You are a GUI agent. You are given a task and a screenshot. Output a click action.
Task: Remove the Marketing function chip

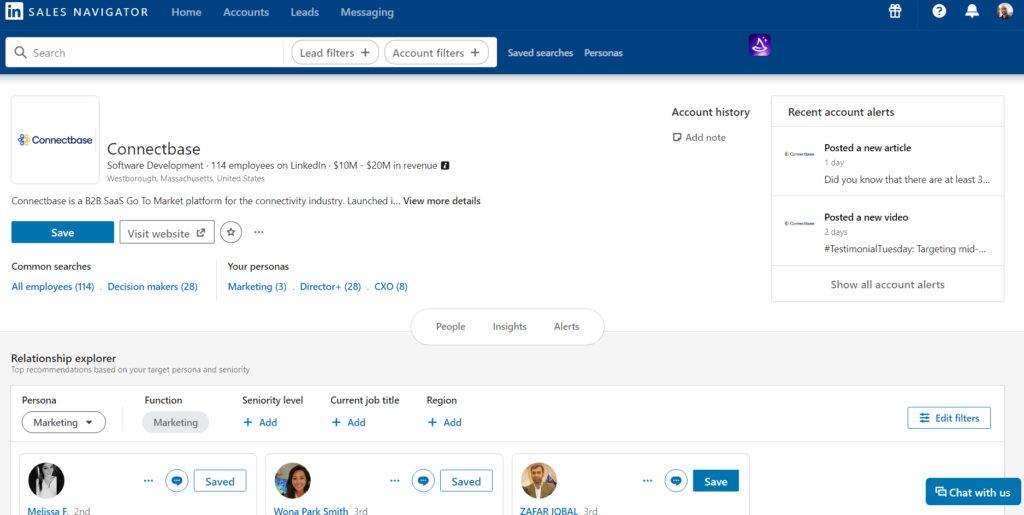(176, 422)
